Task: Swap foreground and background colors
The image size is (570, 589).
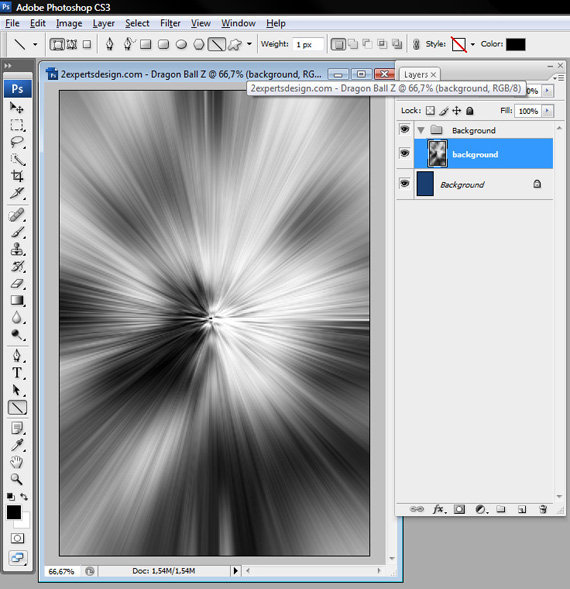Action: coord(24,497)
